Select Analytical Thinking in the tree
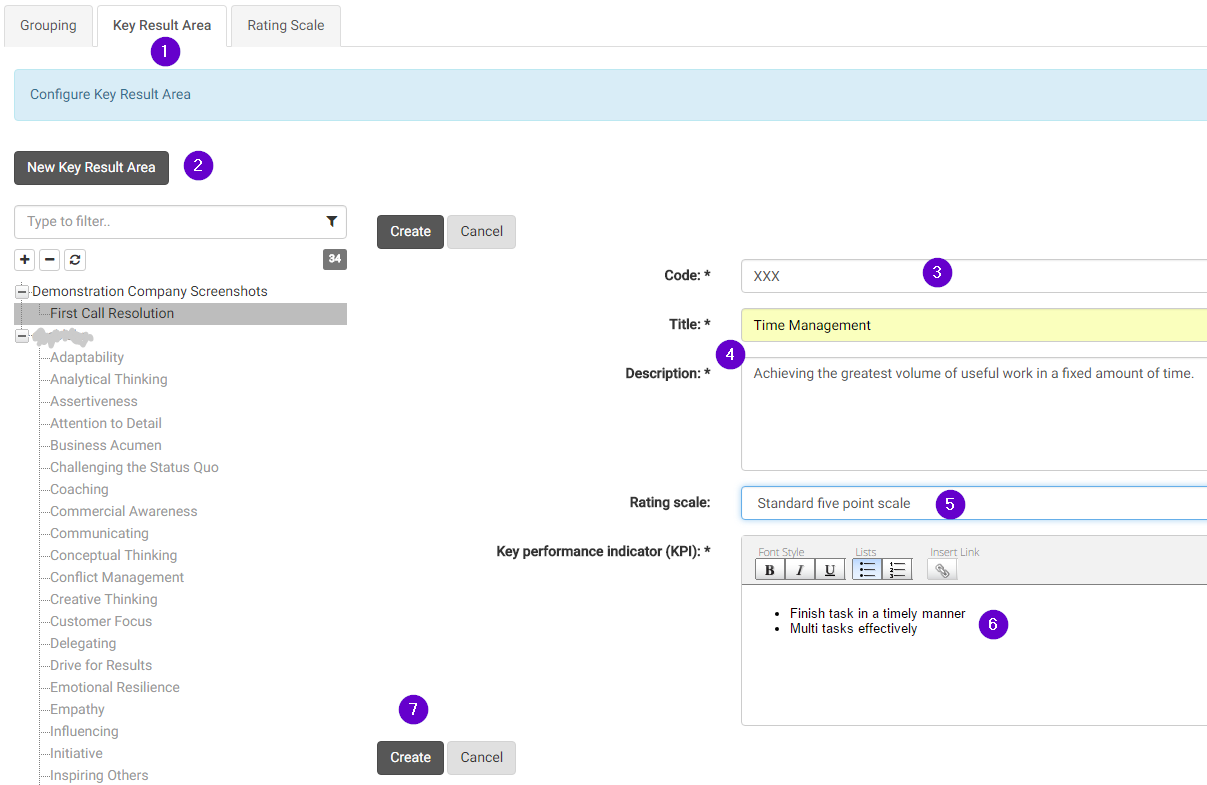 pyautogui.click(x=109, y=380)
